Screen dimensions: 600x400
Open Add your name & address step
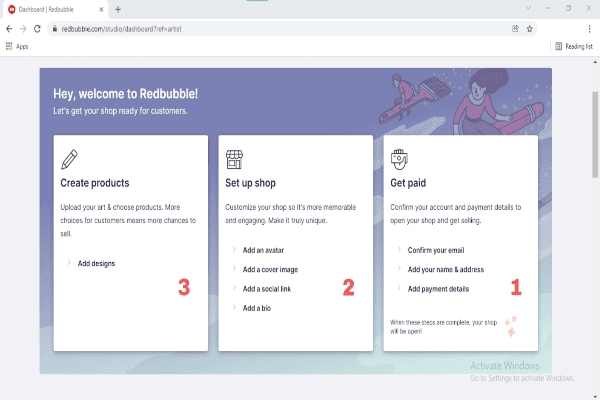[446, 269]
